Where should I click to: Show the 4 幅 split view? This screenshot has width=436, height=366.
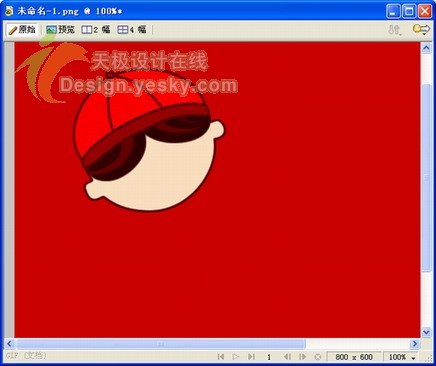[x=132, y=30]
